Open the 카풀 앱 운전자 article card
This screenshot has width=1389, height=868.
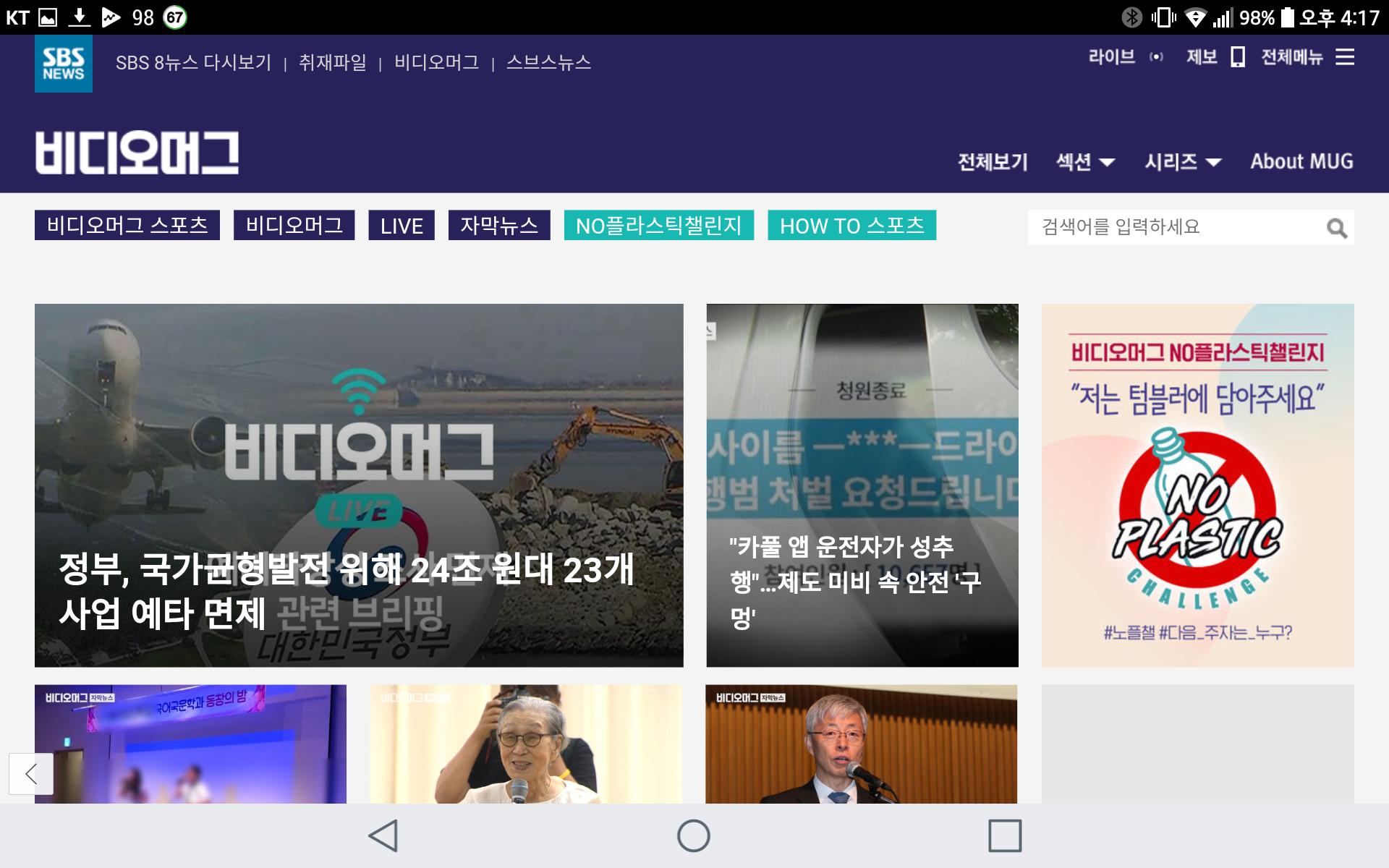point(862,485)
